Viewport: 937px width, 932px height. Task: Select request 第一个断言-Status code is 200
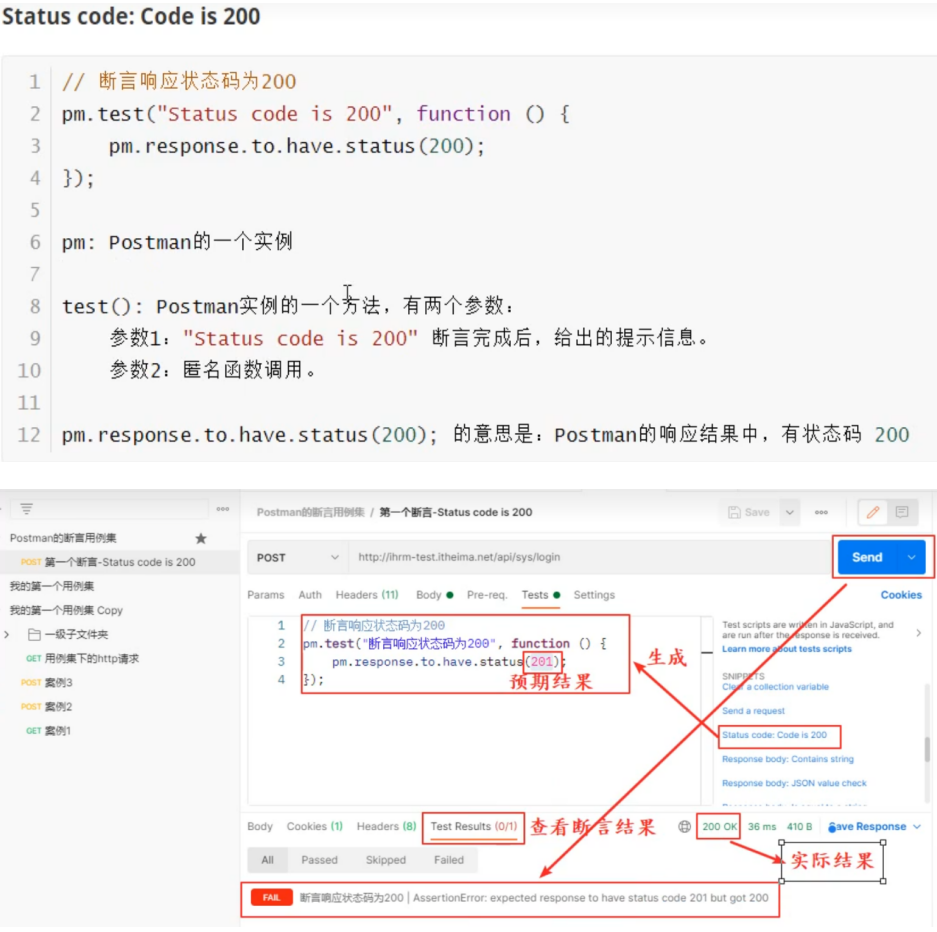click(120, 562)
